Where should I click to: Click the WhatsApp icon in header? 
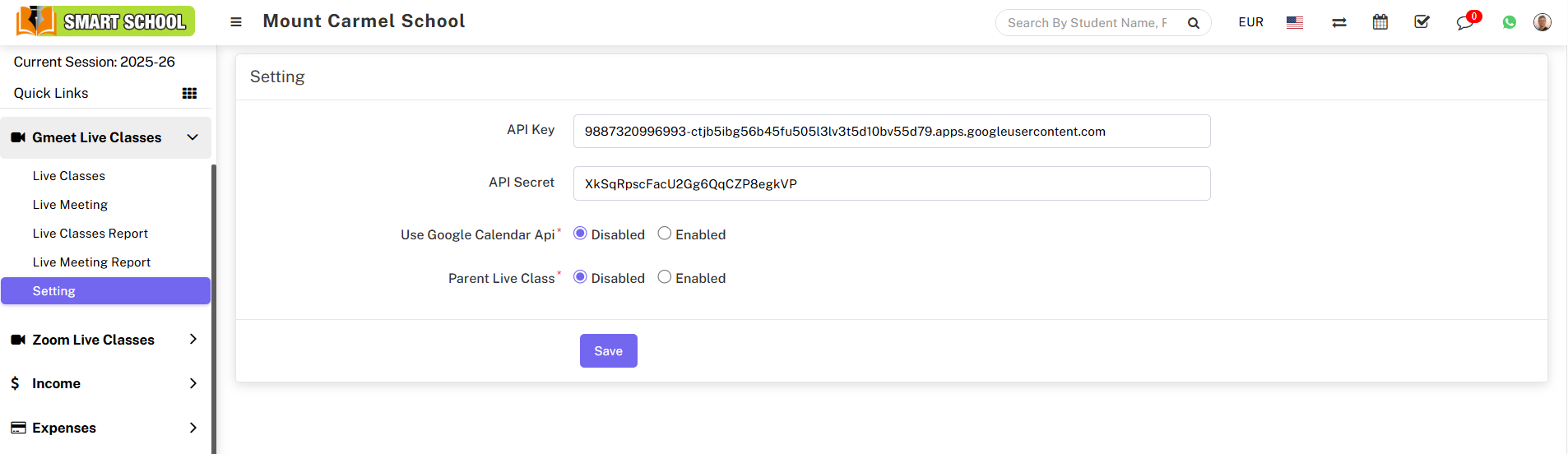tap(1509, 23)
